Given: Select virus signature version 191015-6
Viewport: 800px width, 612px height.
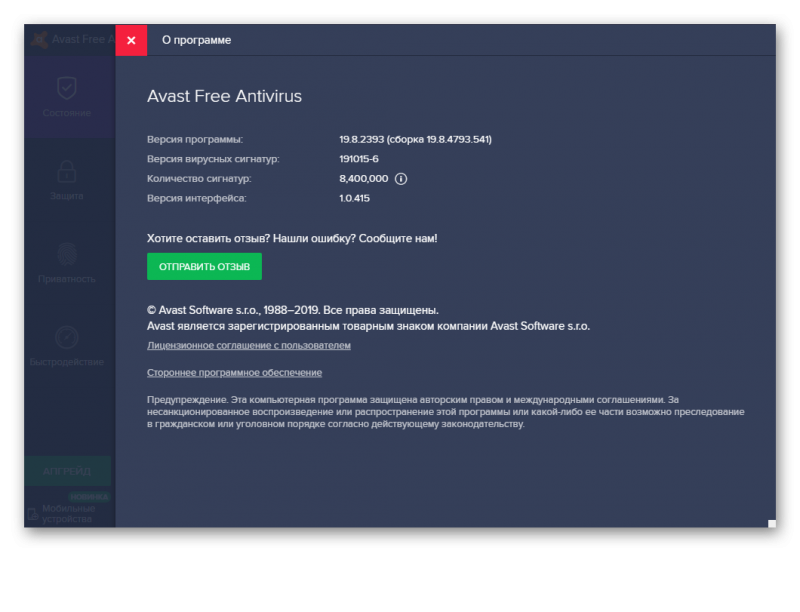Looking at the screenshot, I should pyautogui.click(x=359, y=159).
